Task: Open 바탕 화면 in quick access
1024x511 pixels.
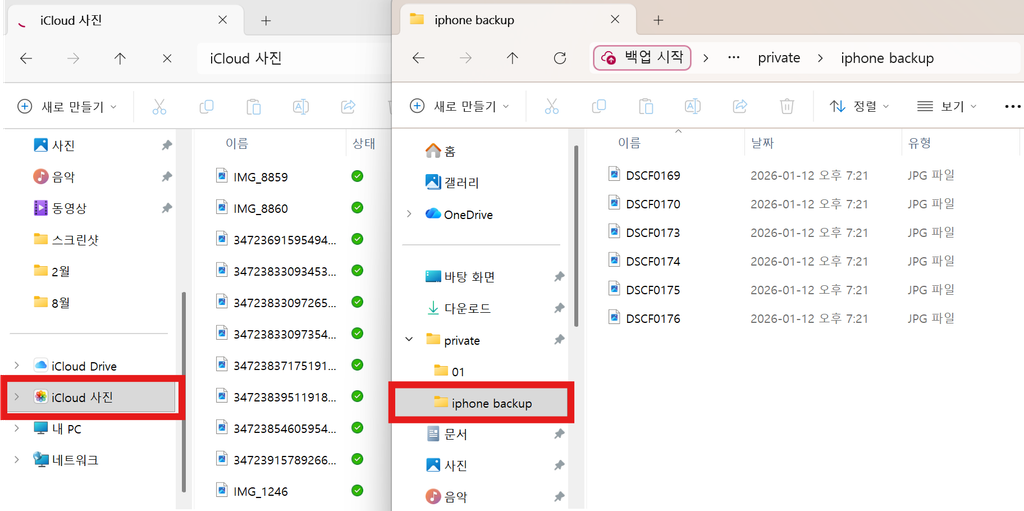Action: [x=460, y=277]
